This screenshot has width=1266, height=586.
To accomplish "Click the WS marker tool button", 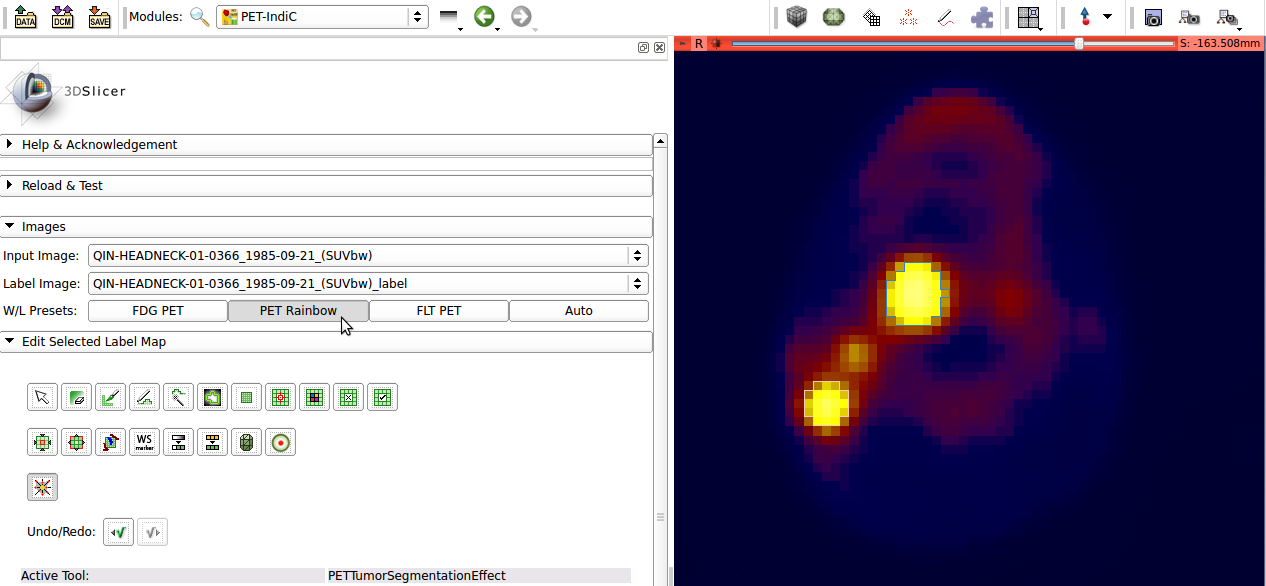I will [x=144, y=442].
